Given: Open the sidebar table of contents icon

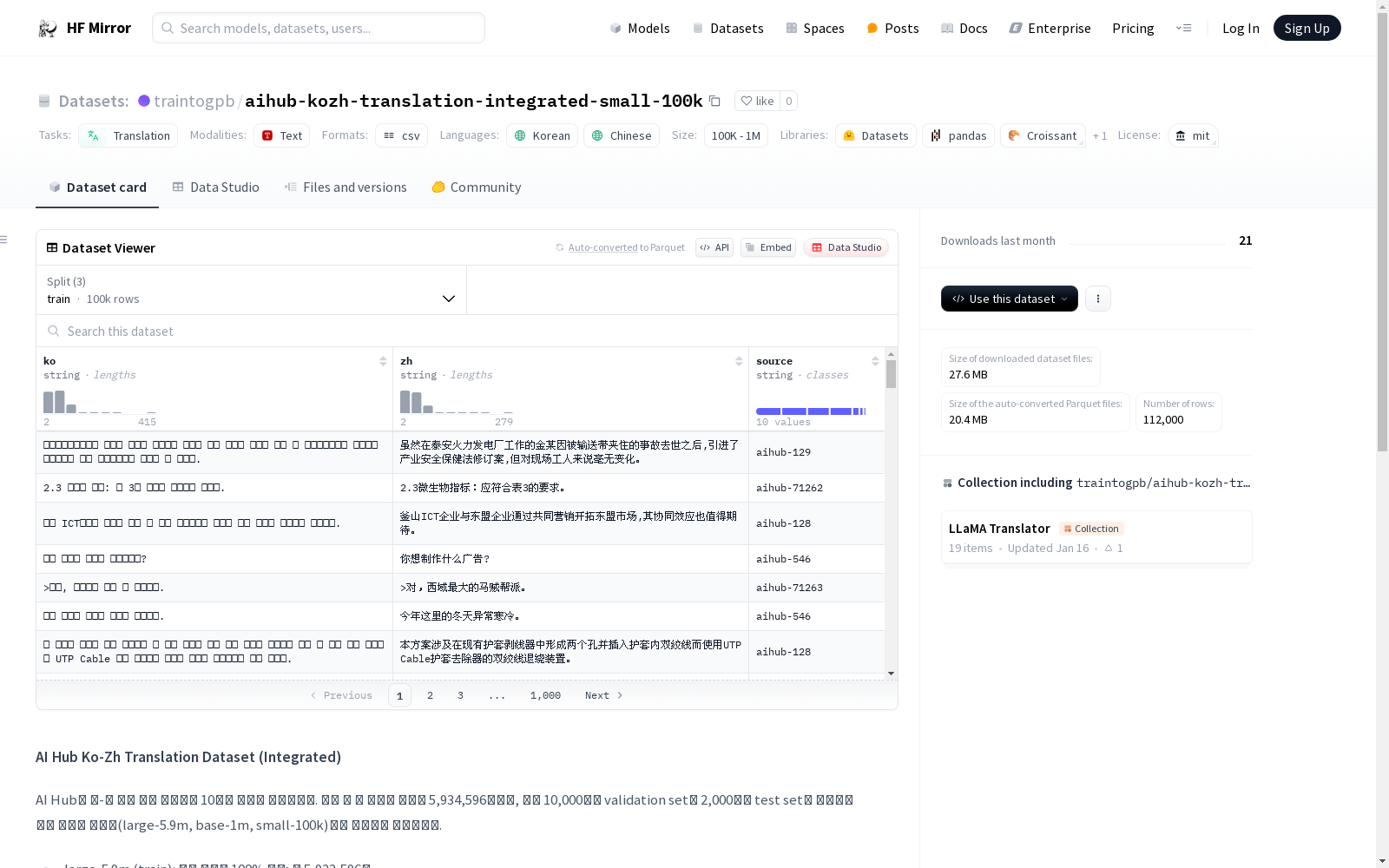Looking at the screenshot, I should click(4, 240).
